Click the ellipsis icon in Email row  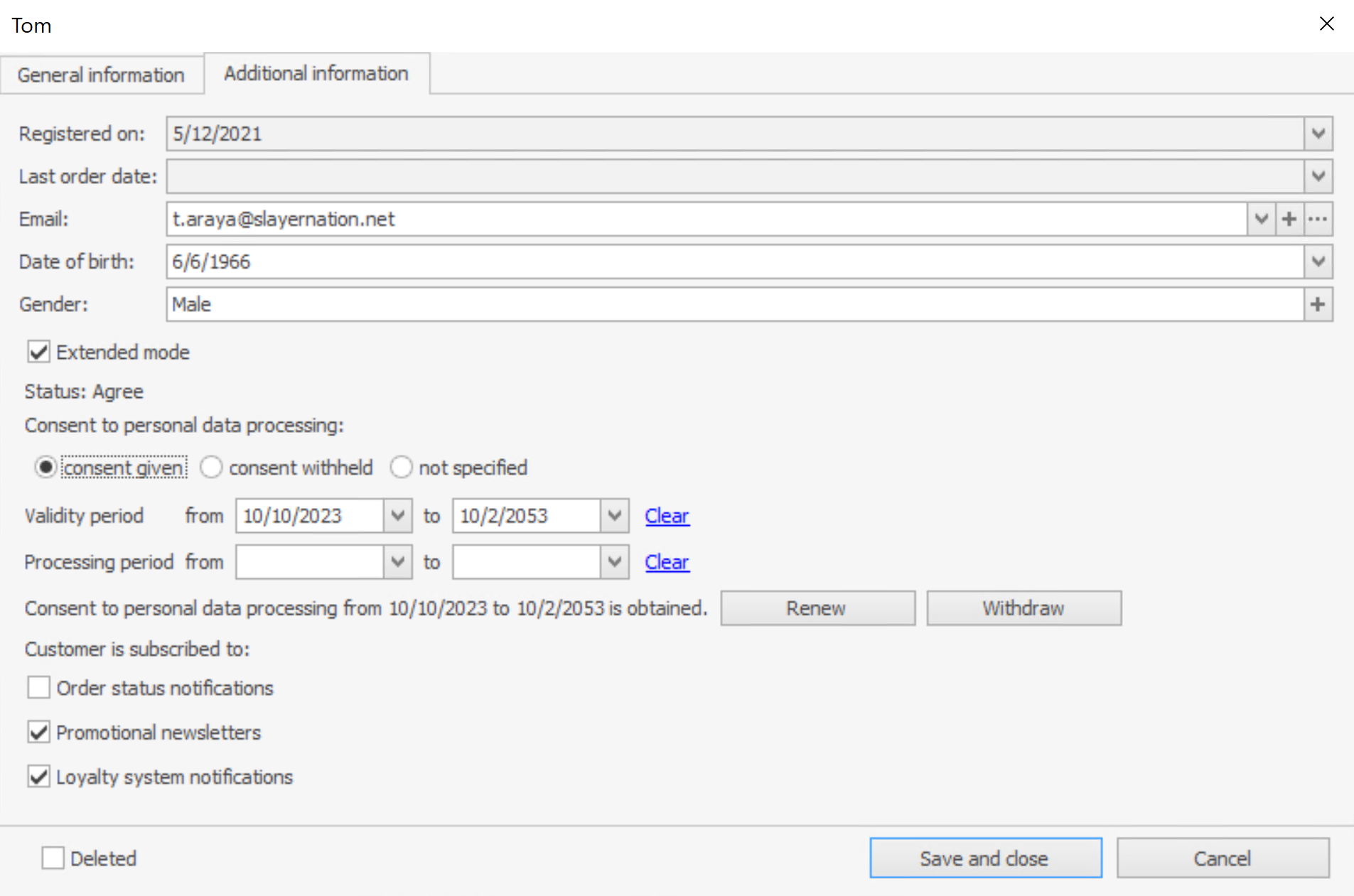tap(1318, 219)
